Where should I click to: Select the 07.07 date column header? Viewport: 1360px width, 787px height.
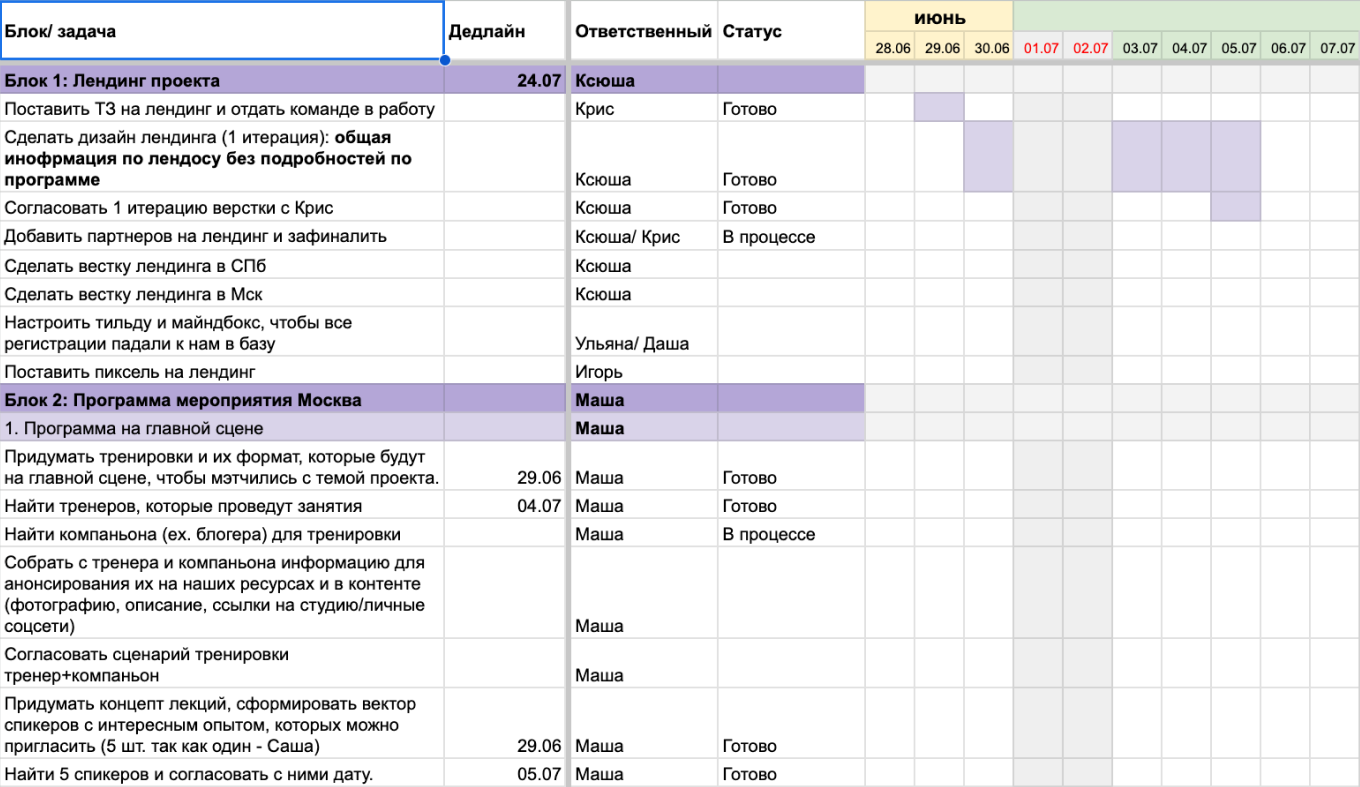point(1335,47)
